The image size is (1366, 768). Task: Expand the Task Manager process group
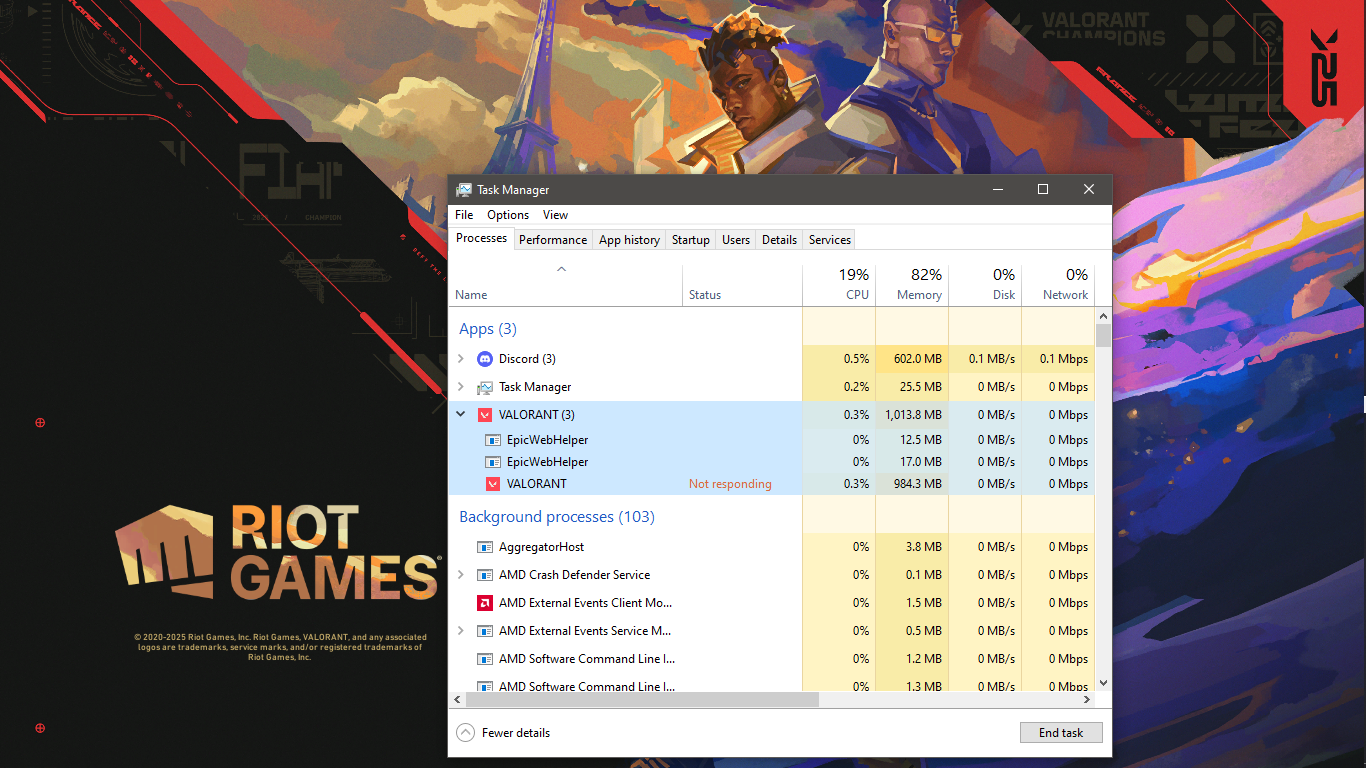click(x=461, y=387)
